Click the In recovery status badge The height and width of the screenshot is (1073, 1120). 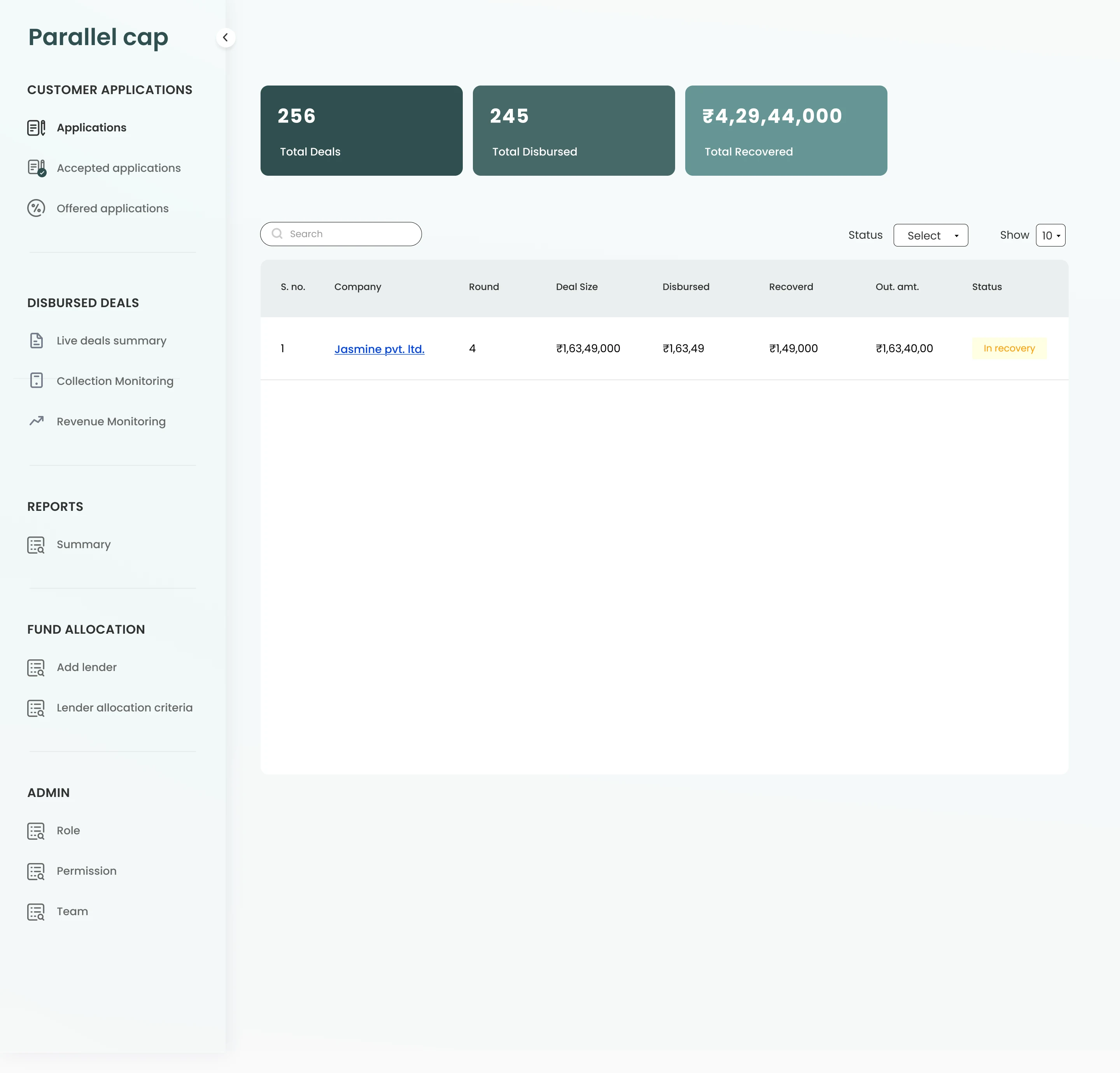point(1009,348)
